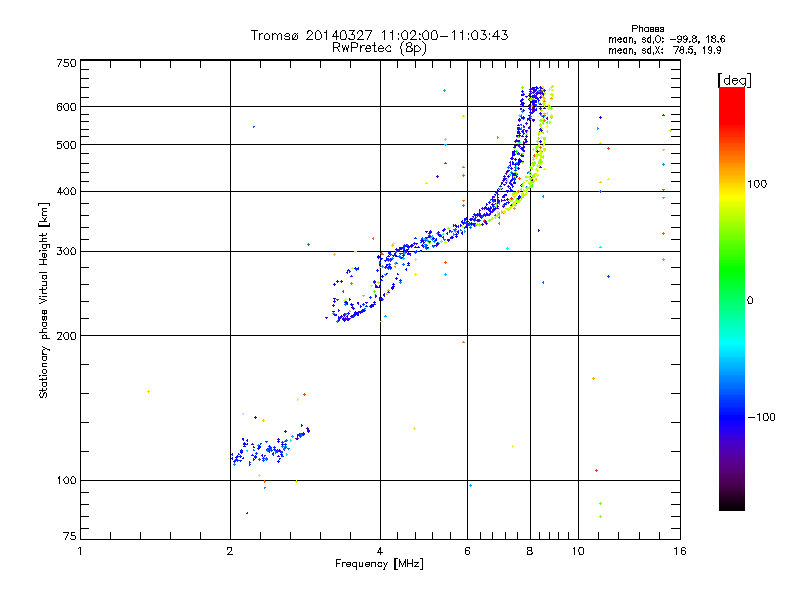Click the "Stationary phase Virtual Height [km]" axis label
The width and height of the screenshot is (800, 600).
pos(44,300)
